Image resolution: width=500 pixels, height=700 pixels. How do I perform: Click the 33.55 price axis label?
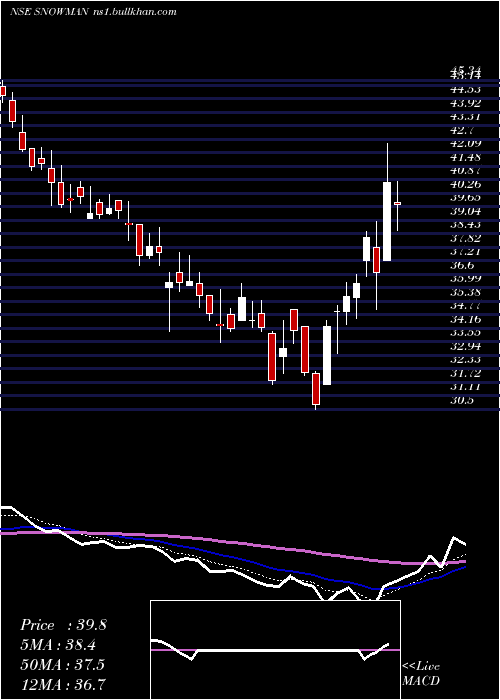coord(465,333)
